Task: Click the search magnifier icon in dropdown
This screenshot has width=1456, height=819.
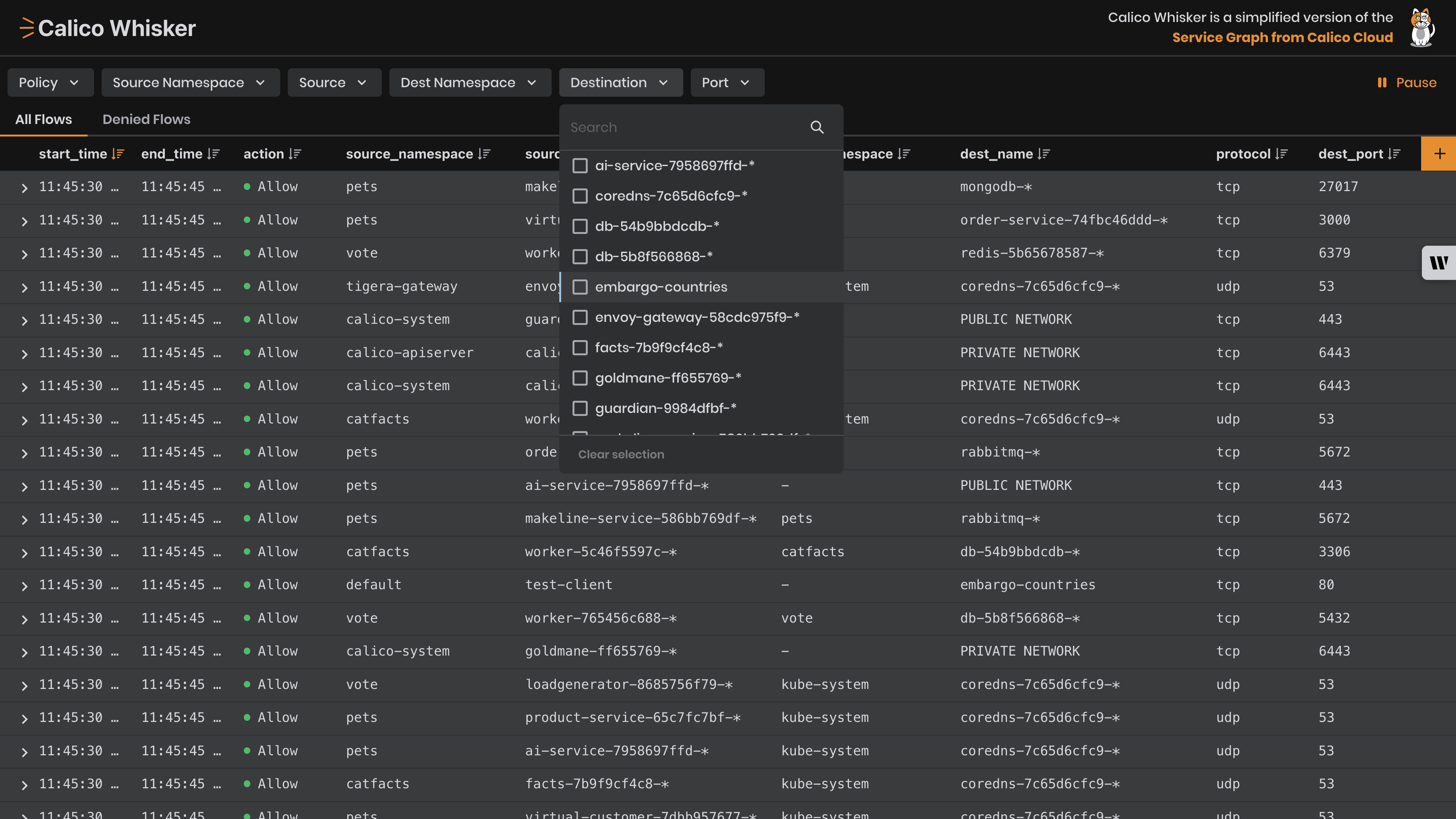Action: 817,127
